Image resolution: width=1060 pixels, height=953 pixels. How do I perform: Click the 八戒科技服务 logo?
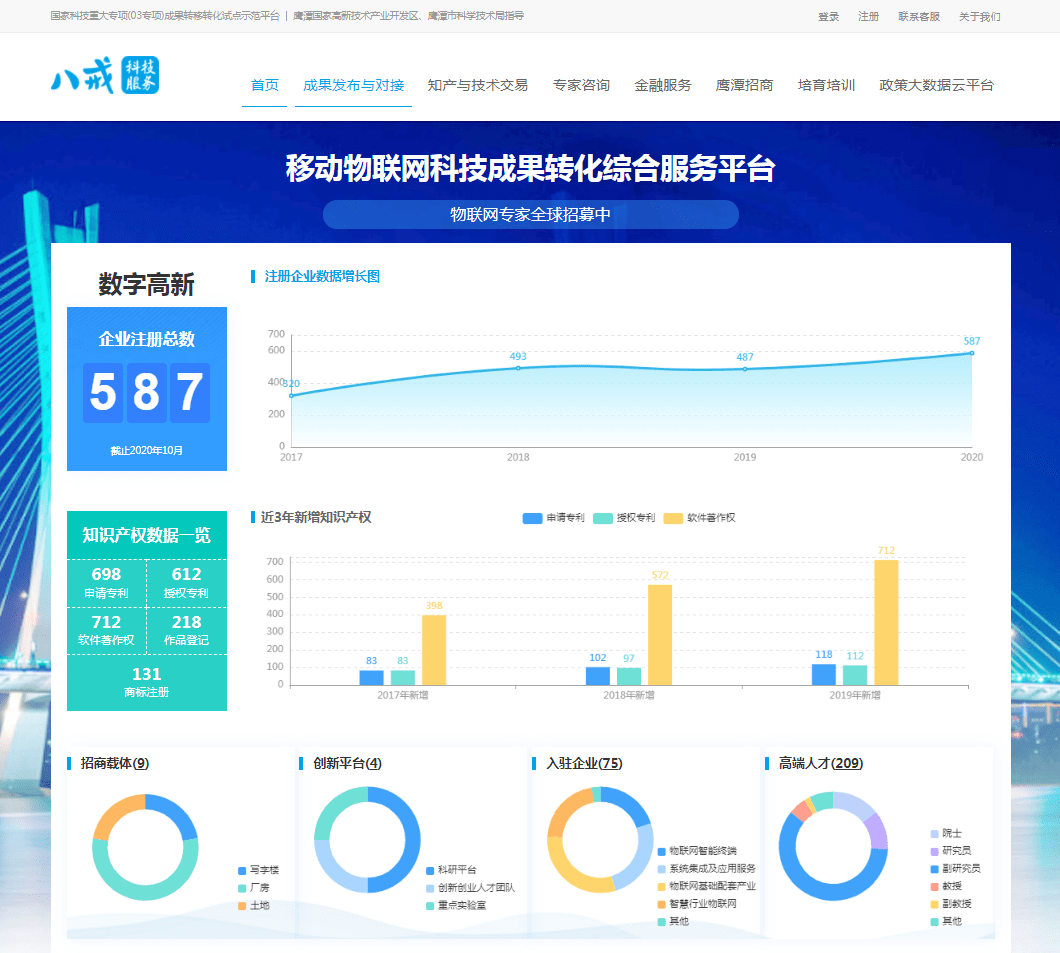pos(105,76)
